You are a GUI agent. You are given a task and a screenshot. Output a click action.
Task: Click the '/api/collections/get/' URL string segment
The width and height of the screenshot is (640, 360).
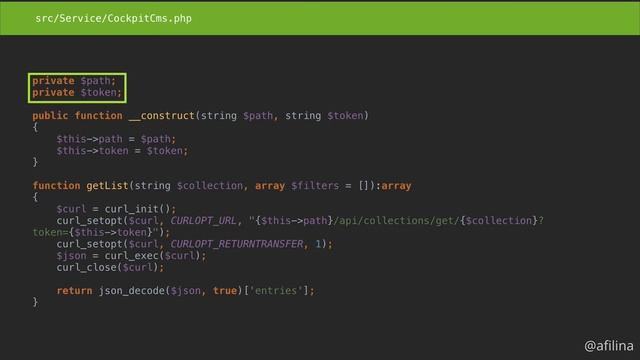point(396,221)
